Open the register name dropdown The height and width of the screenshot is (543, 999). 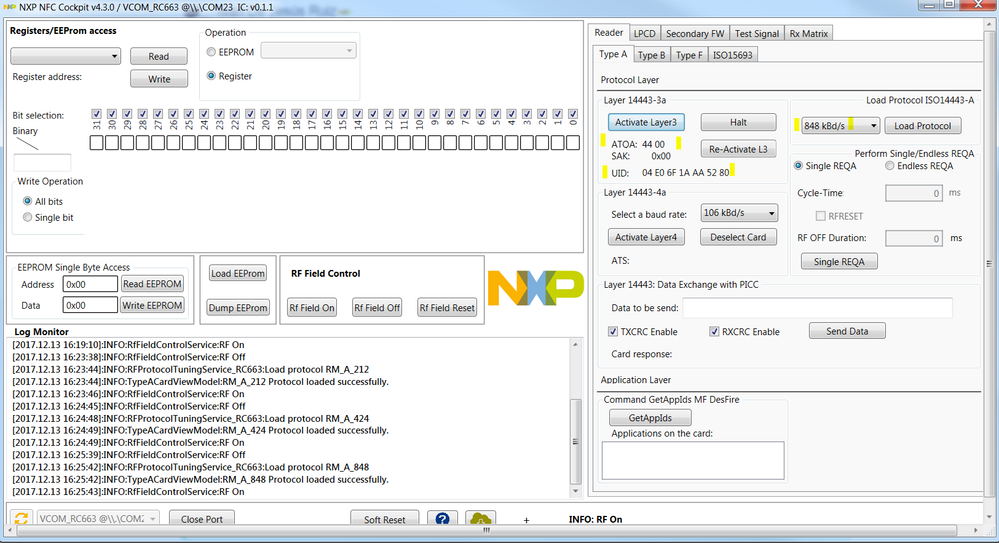65,56
